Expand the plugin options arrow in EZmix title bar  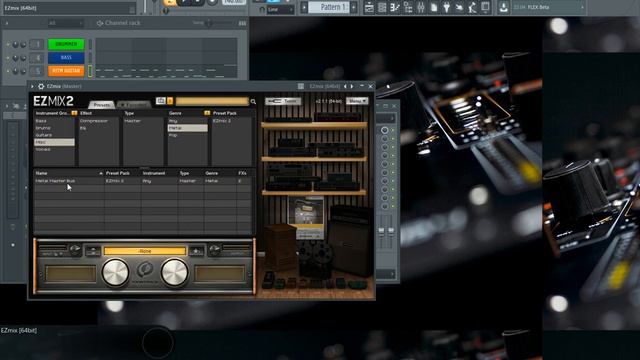[32, 86]
